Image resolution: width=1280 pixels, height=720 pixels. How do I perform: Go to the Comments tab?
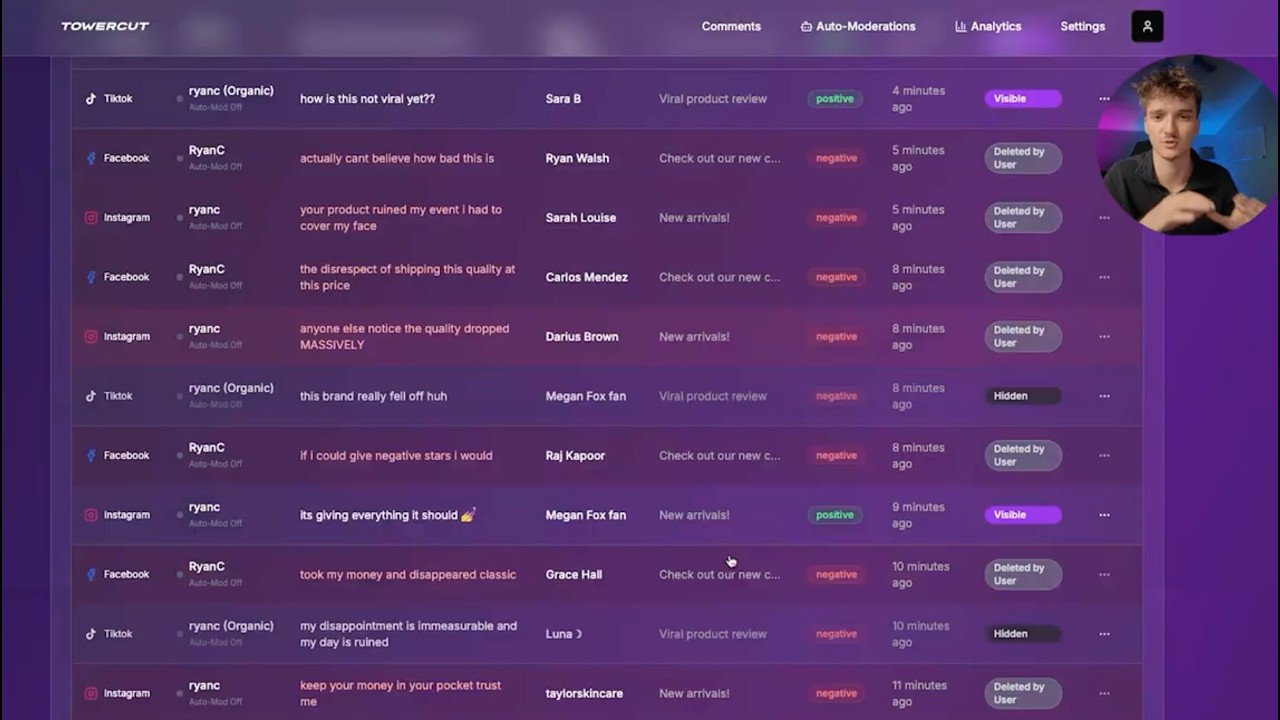tap(731, 27)
